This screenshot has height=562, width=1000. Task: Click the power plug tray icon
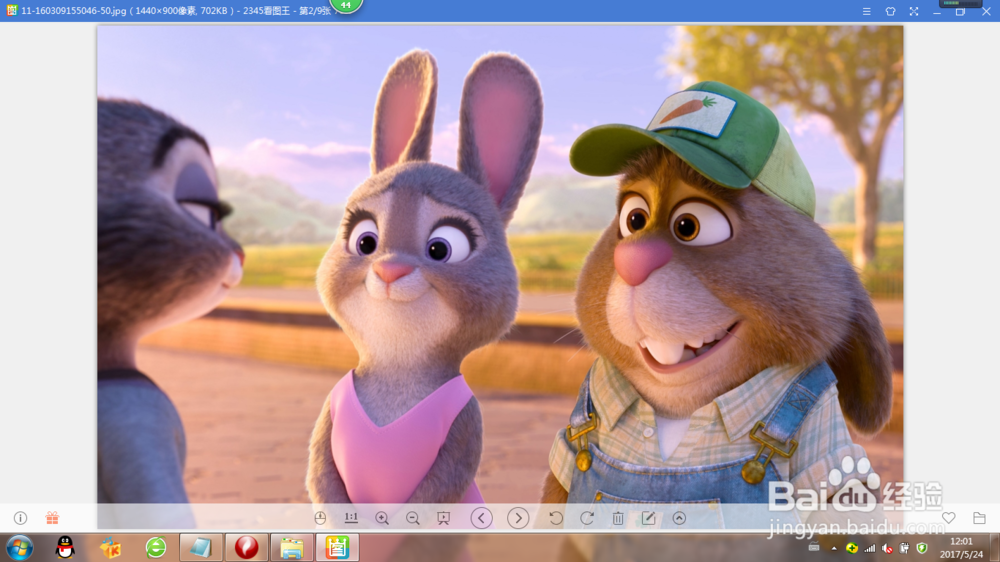[x=904, y=548]
